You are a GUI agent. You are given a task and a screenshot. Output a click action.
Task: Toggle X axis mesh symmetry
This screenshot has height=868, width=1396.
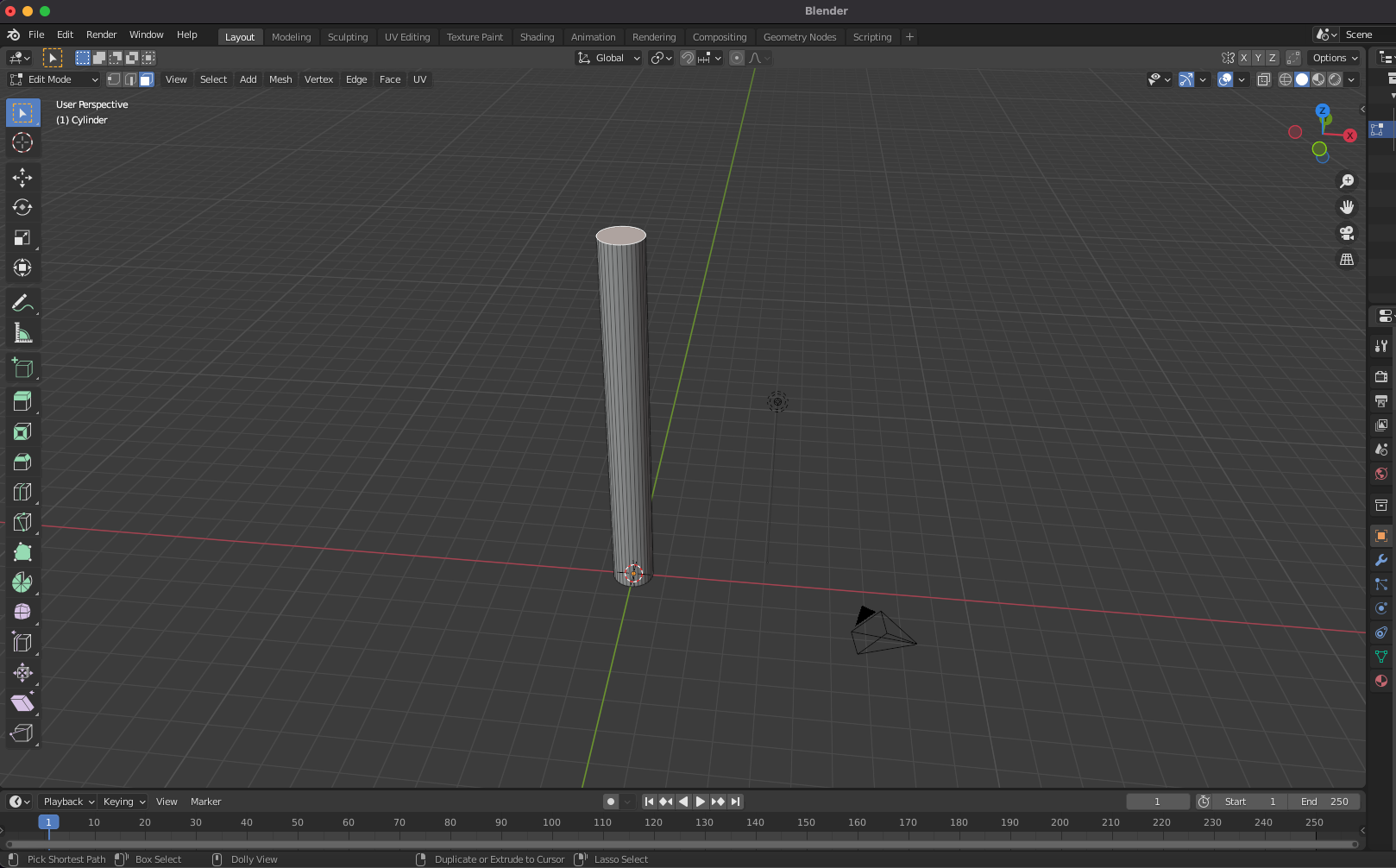point(1244,58)
